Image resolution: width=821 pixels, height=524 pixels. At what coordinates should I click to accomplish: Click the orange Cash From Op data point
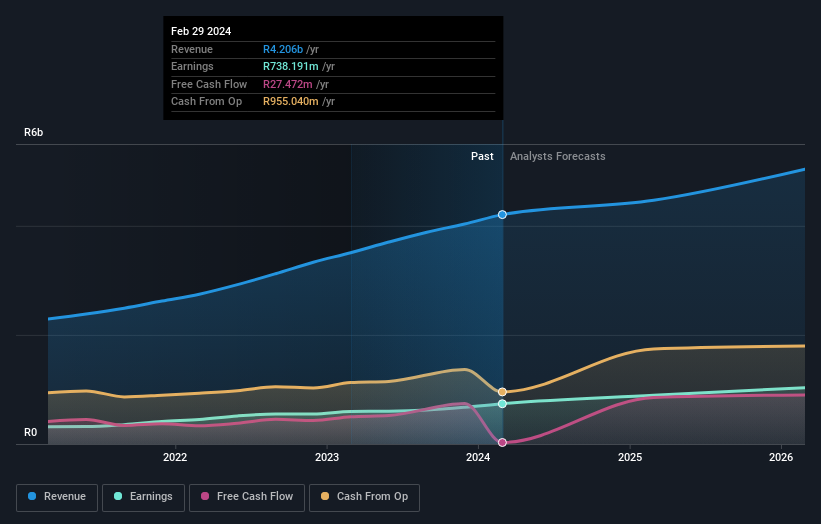click(x=502, y=392)
